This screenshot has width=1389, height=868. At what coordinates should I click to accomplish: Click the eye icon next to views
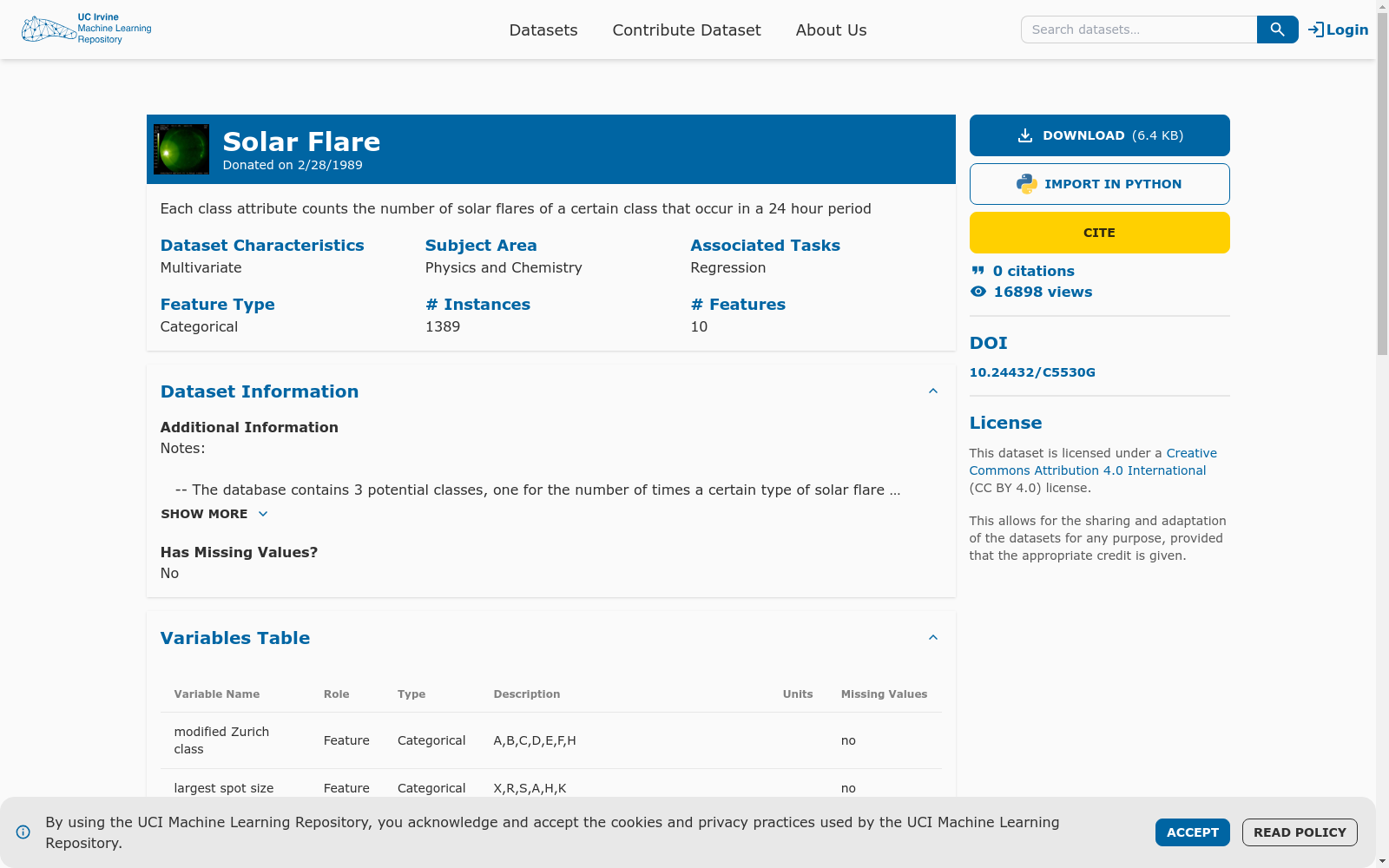pos(978,292)
